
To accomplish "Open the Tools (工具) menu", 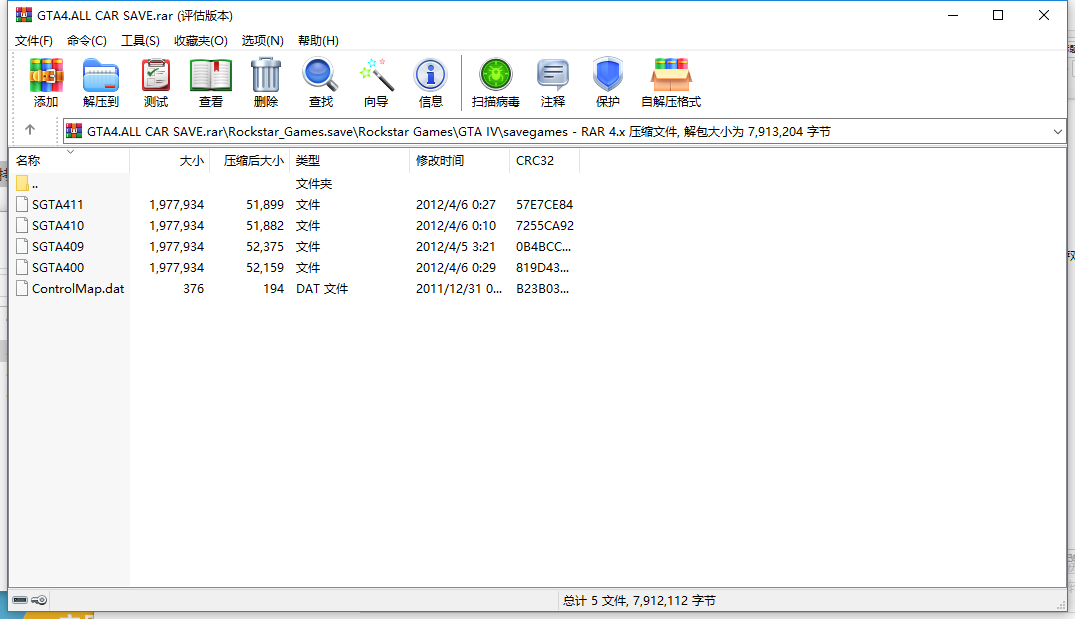I will 140,40.
